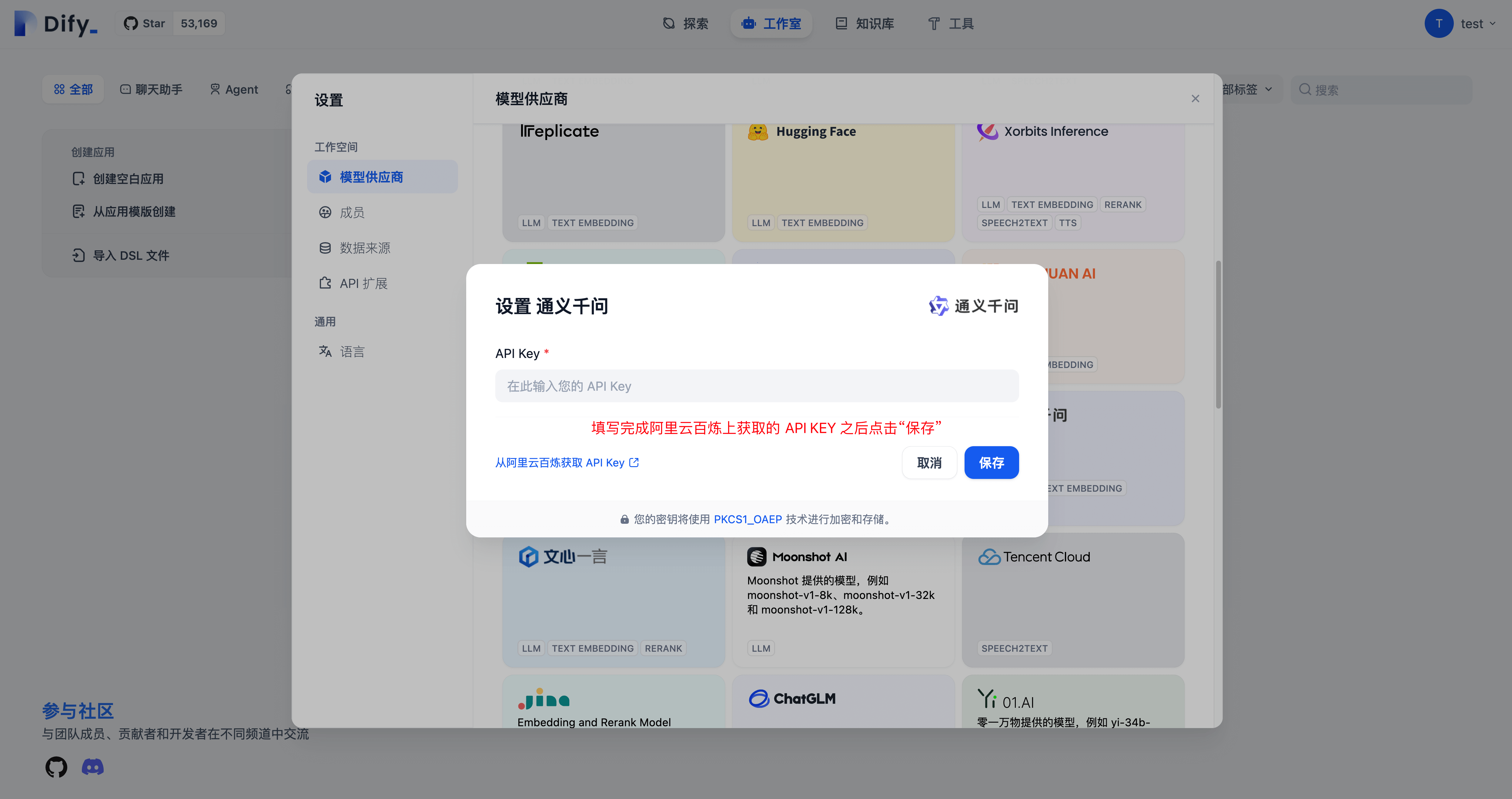Open the 探索 Explore tab
The width and height of the screenshot is (1512, 799).
click(685, 23)
